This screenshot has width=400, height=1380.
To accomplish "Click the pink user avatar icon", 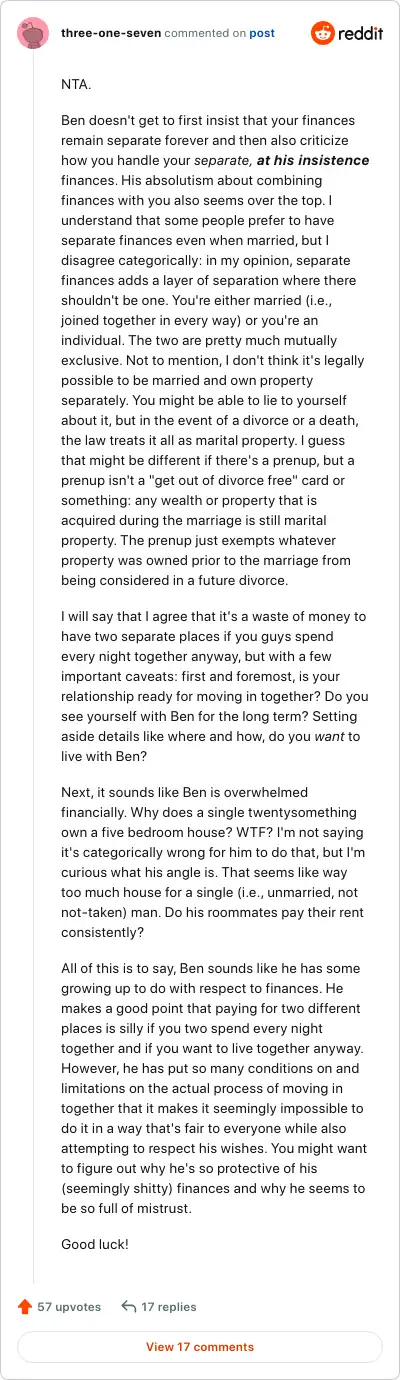I will coord(33,33).
